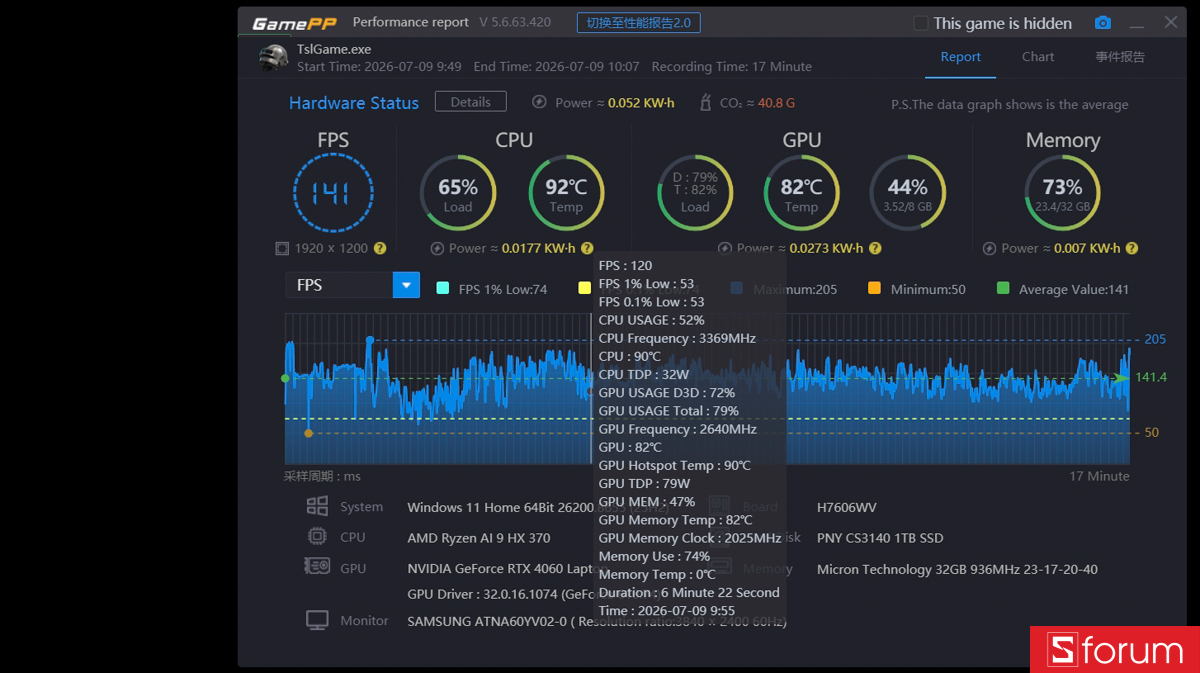Click the 切换至性能报告2.0 button
Image resolution: width=1200 pixels, height=673 pixels.
(639, 22)
